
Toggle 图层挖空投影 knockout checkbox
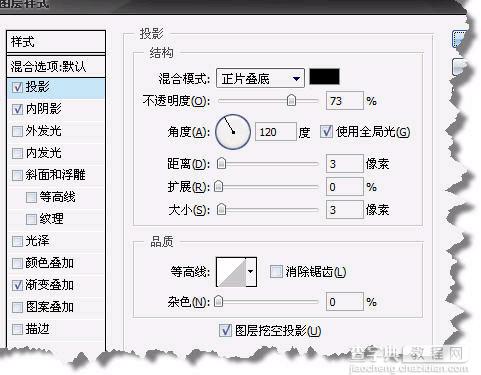coord(225,330)
